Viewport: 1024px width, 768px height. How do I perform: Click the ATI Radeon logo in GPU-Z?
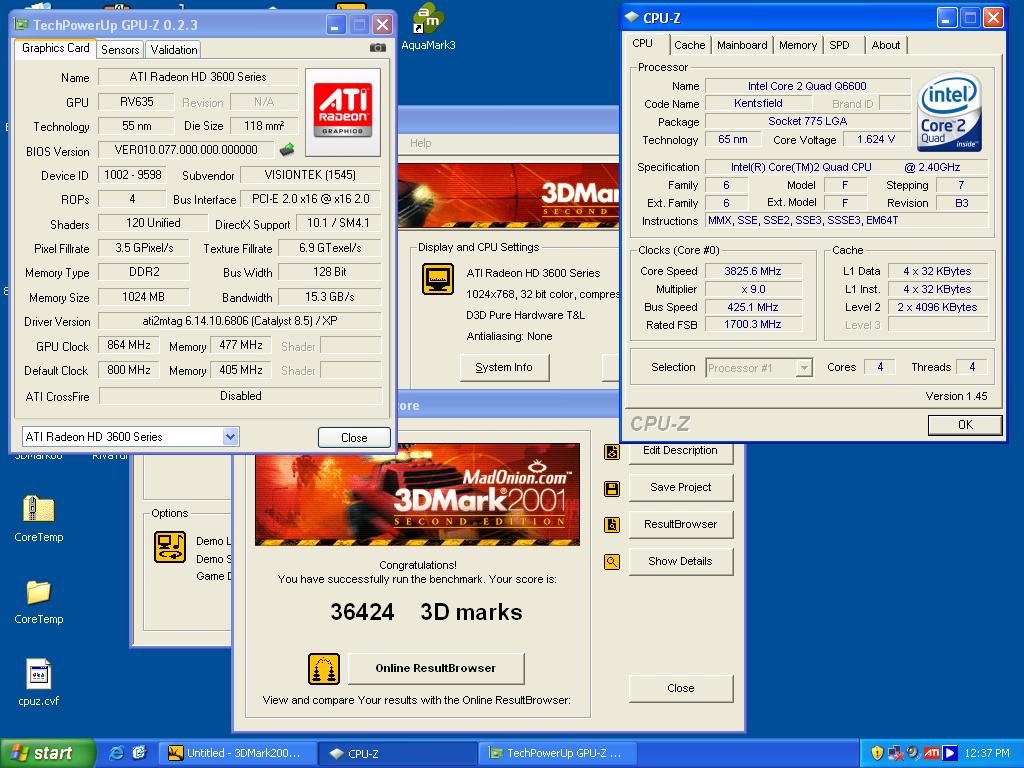[343, 112]
